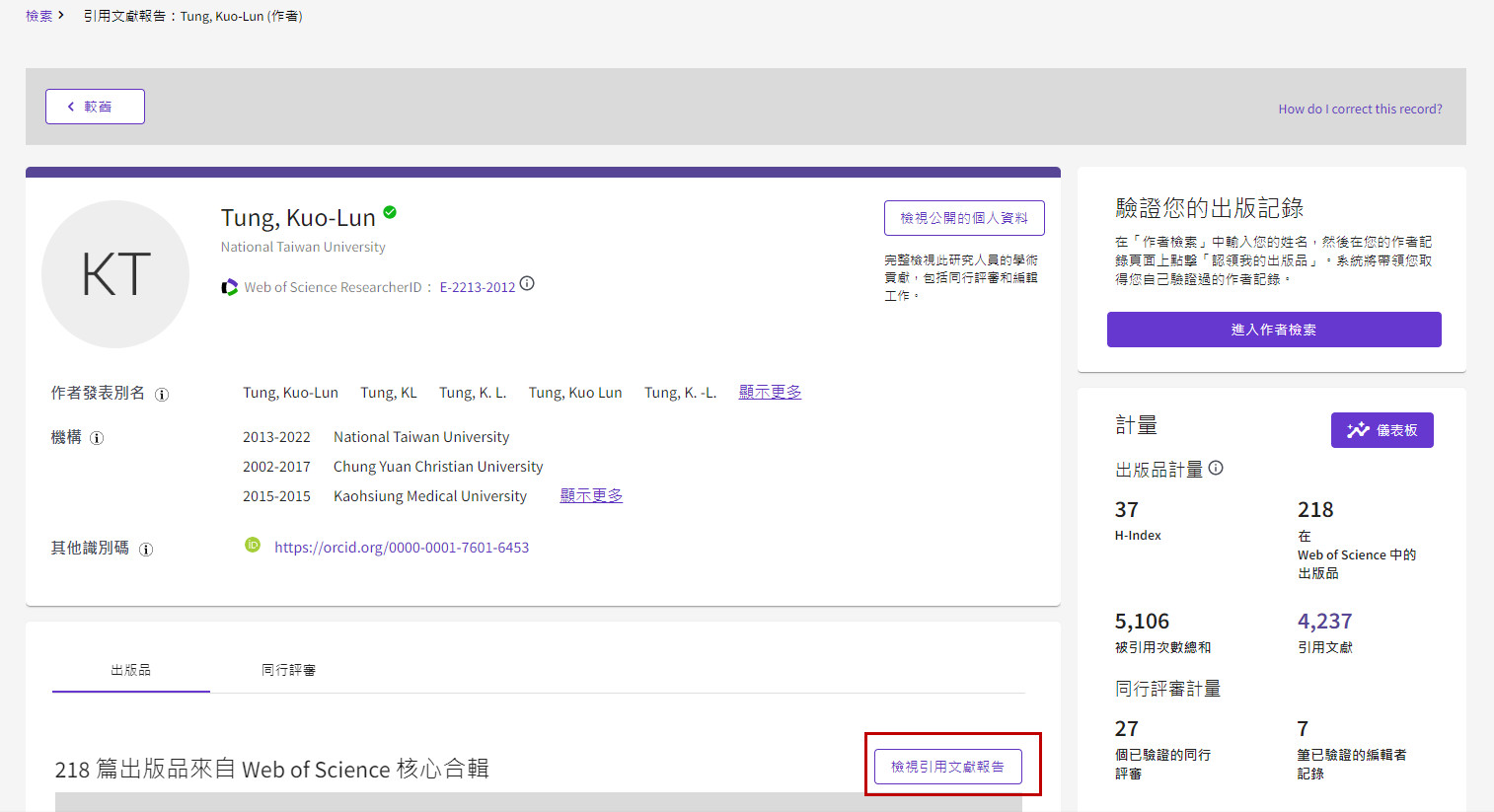Click the '2013-2022' National Taiwan University row
The width and height of the screenshot is (1494, 812).
(376, 437)
